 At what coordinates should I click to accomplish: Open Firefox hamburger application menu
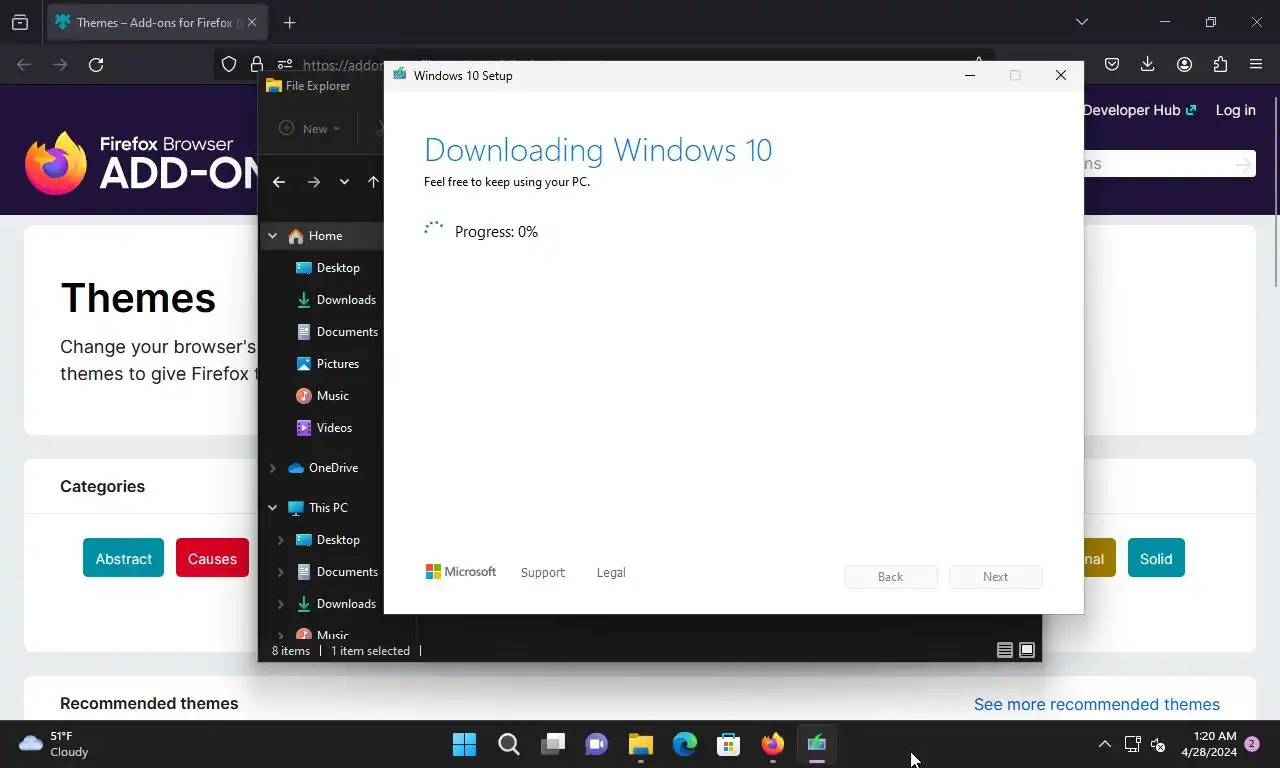pos(1256,65)
